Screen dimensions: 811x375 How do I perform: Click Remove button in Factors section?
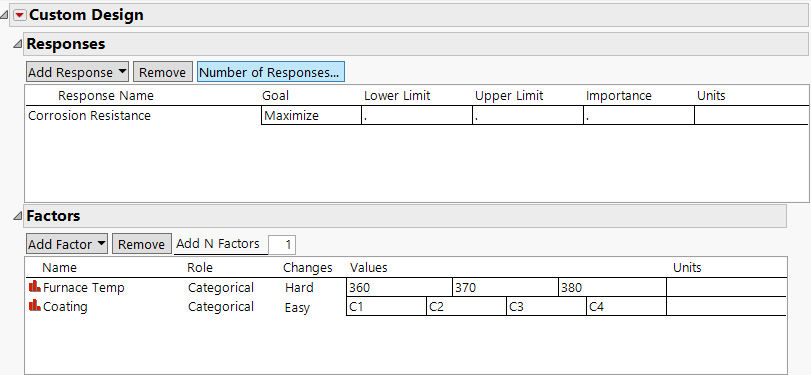coord(142,244)
